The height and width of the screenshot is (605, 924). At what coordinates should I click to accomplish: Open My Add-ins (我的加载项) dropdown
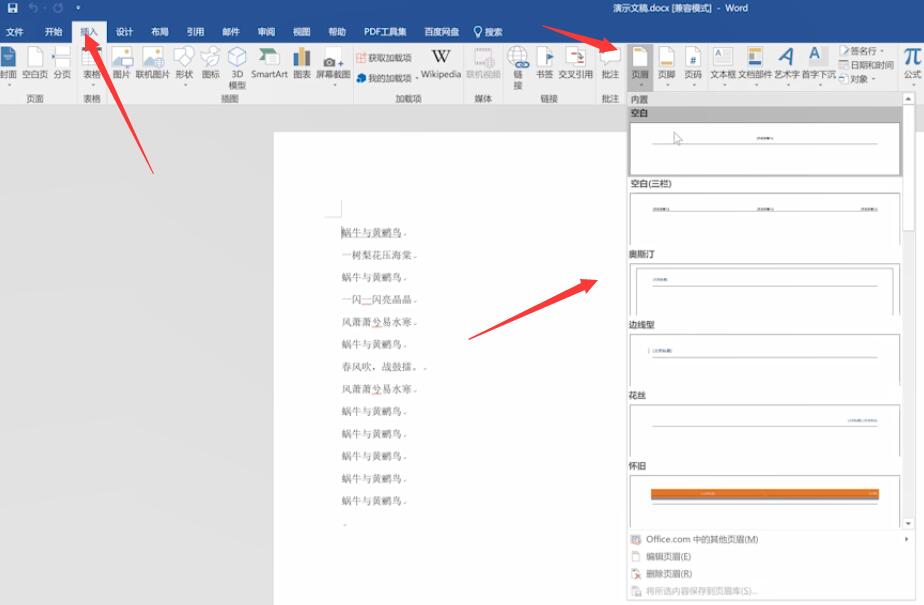point(387,78)
